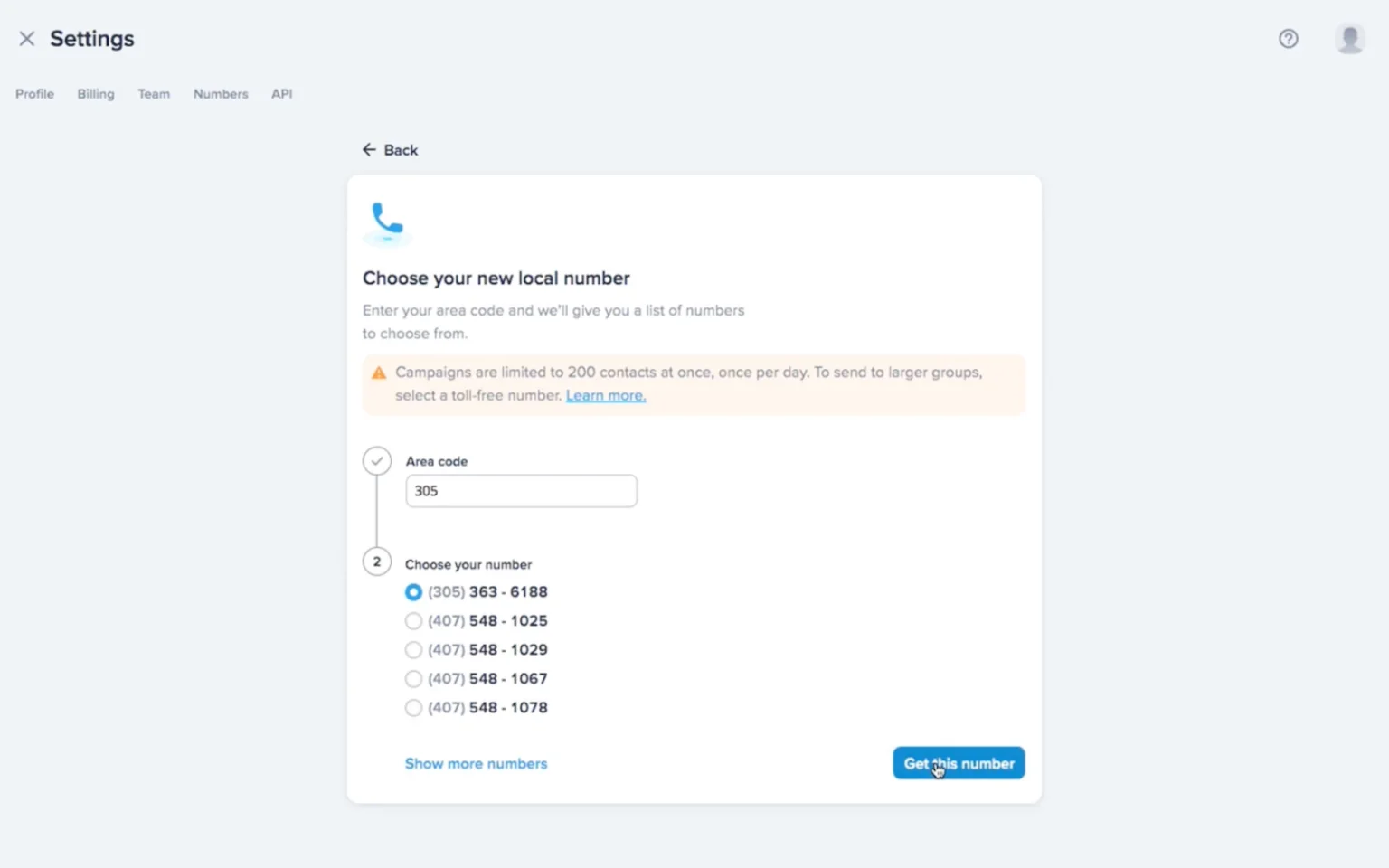Image resolution: width=1389 pixels, height=868 pixels.
Task: Go to the Numbers tab
Action: pos(221,94)
